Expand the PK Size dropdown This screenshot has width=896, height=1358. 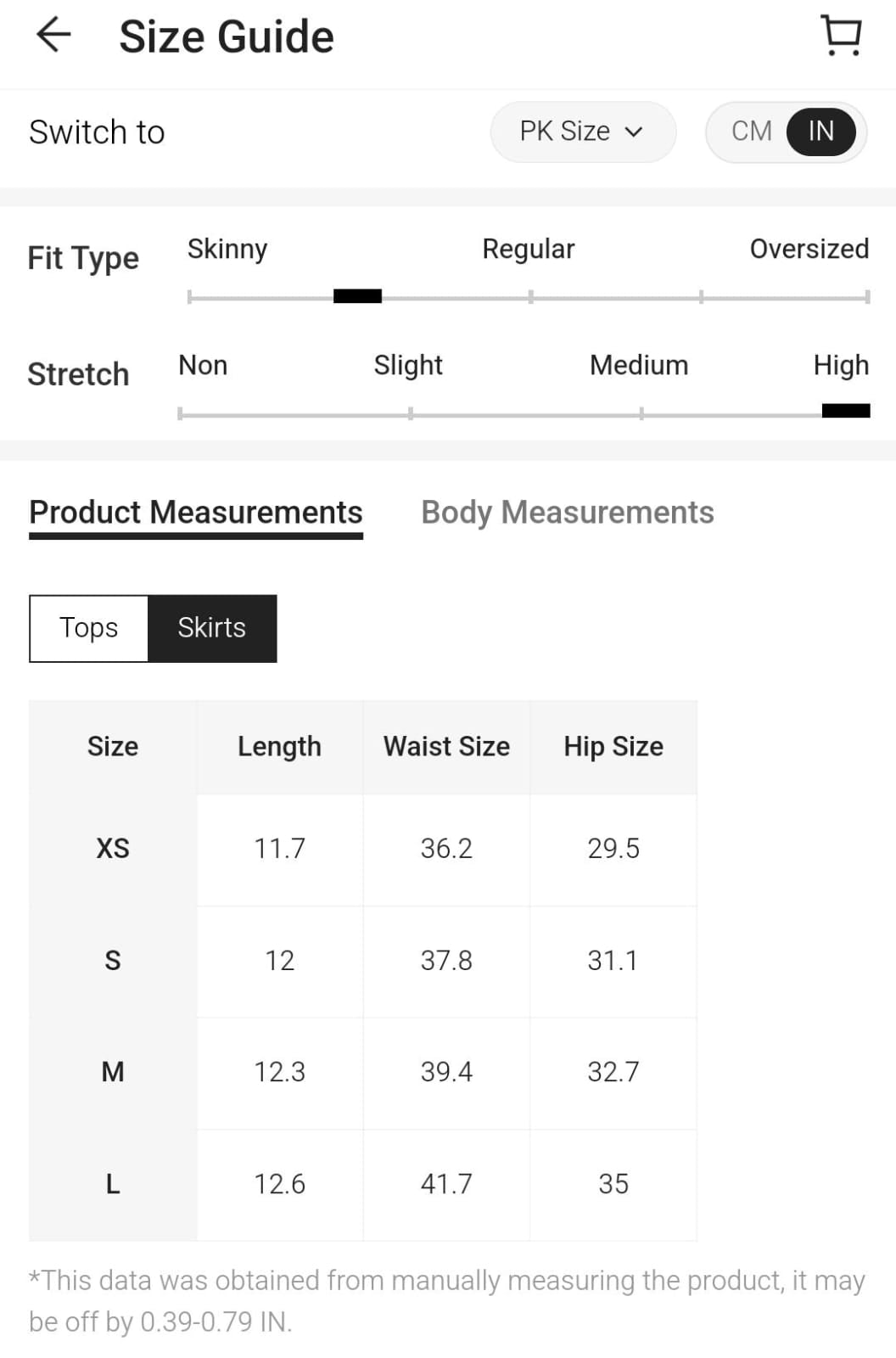point(582,132)
